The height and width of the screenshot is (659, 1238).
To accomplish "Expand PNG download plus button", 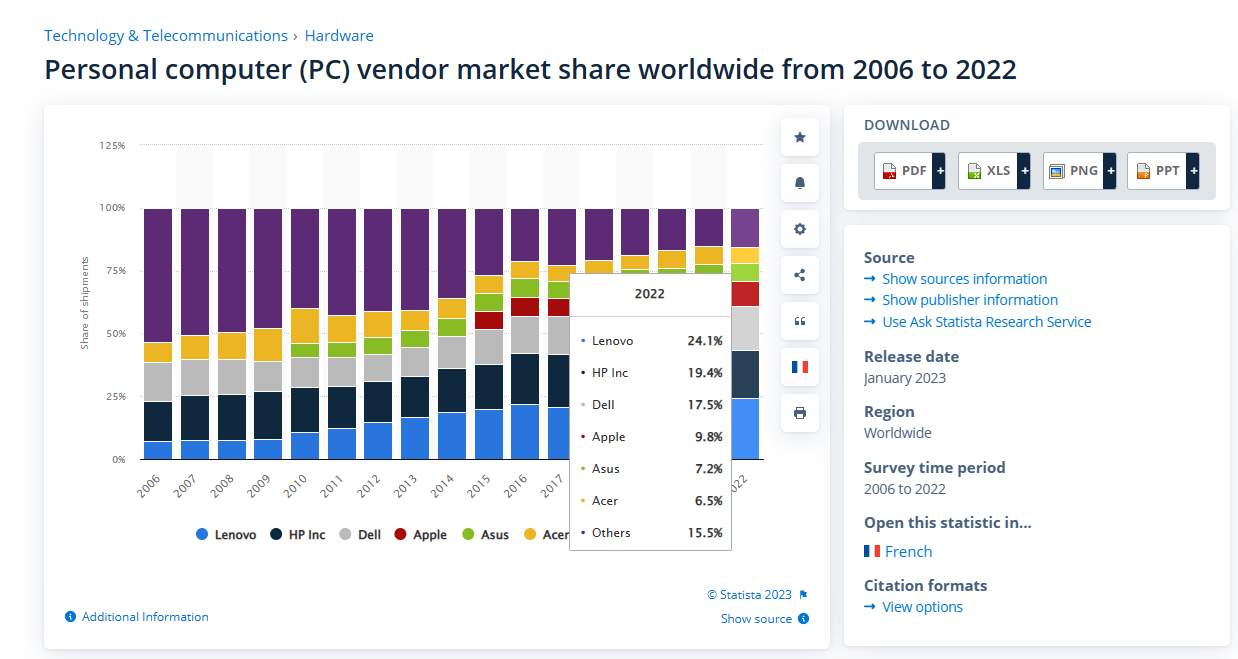I will click(x=1108, y=171).
